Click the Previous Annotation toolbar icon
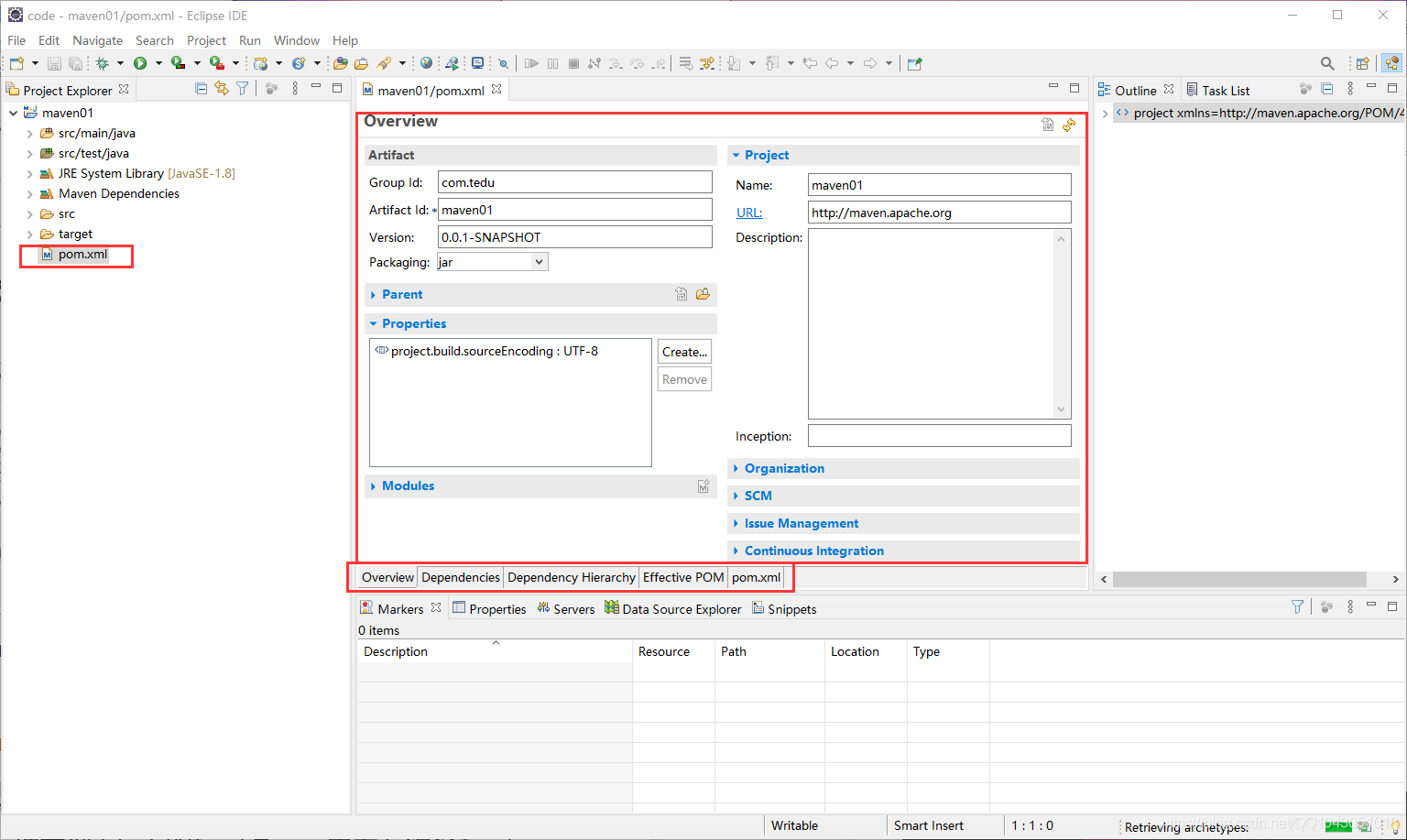 pos(772,63)
